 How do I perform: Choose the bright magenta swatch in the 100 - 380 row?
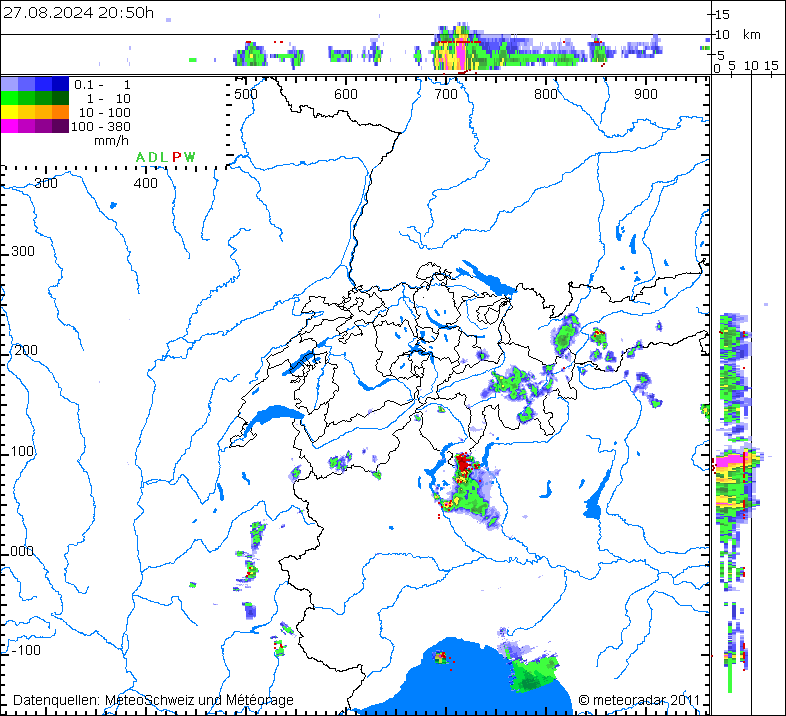point(9,126)
